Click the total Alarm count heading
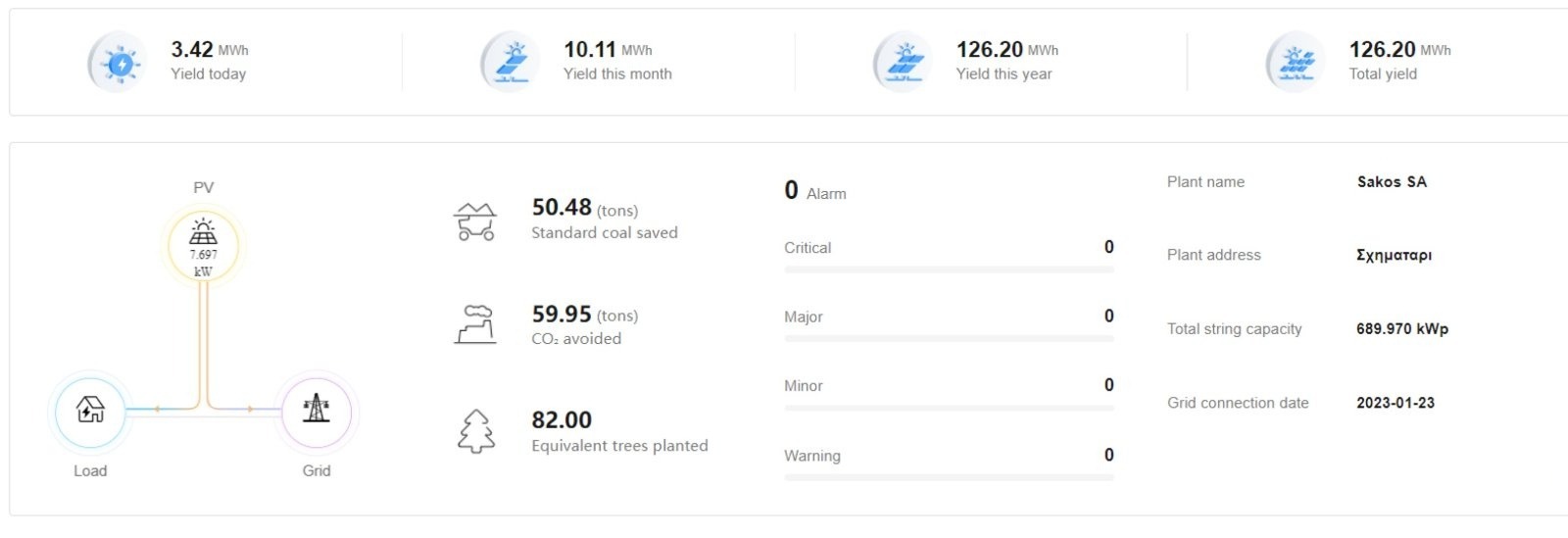Viewport: 1568px width, 538px height. click(x=814, y=191)
